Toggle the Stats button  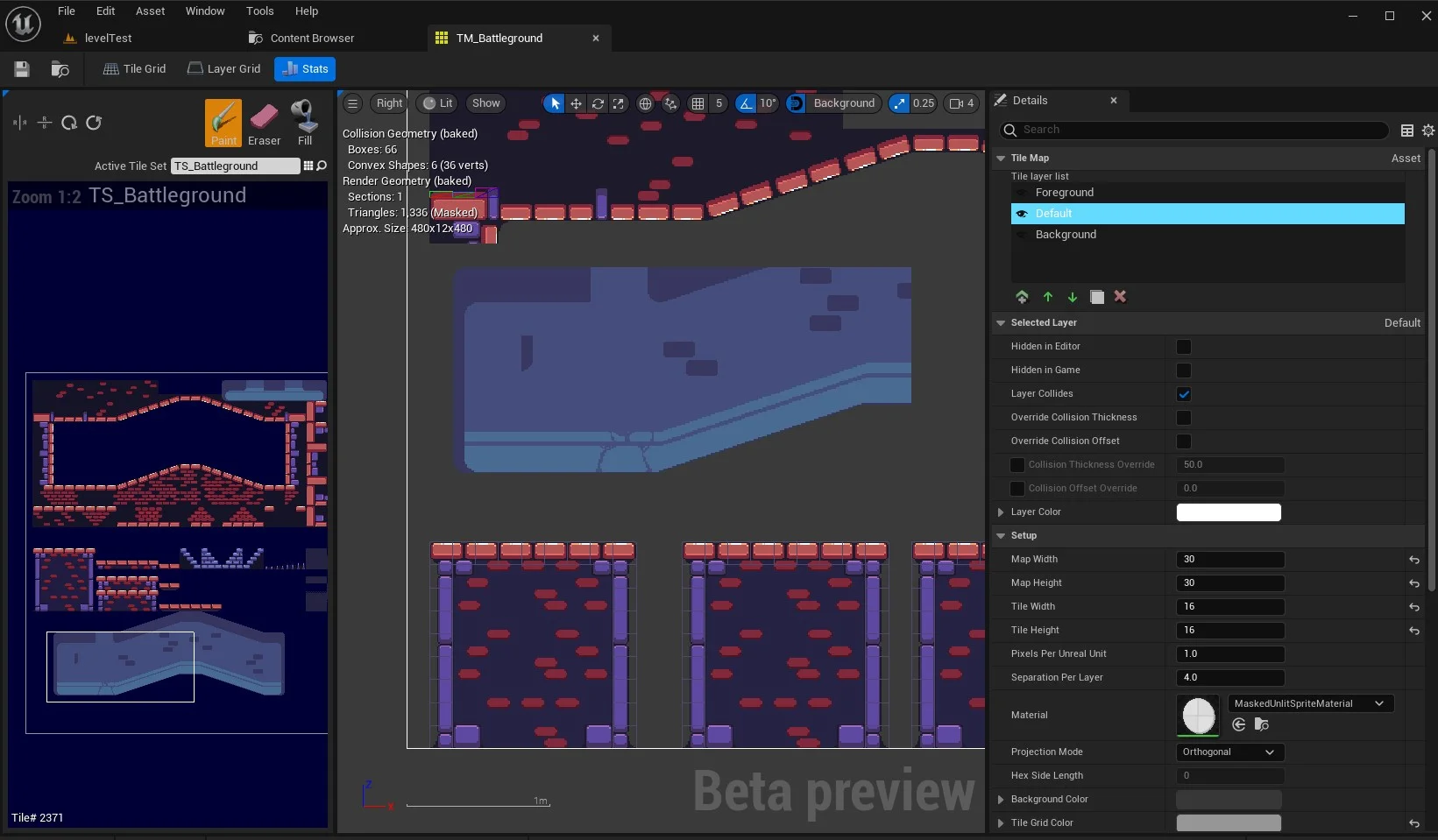click(x=305, y=69)
